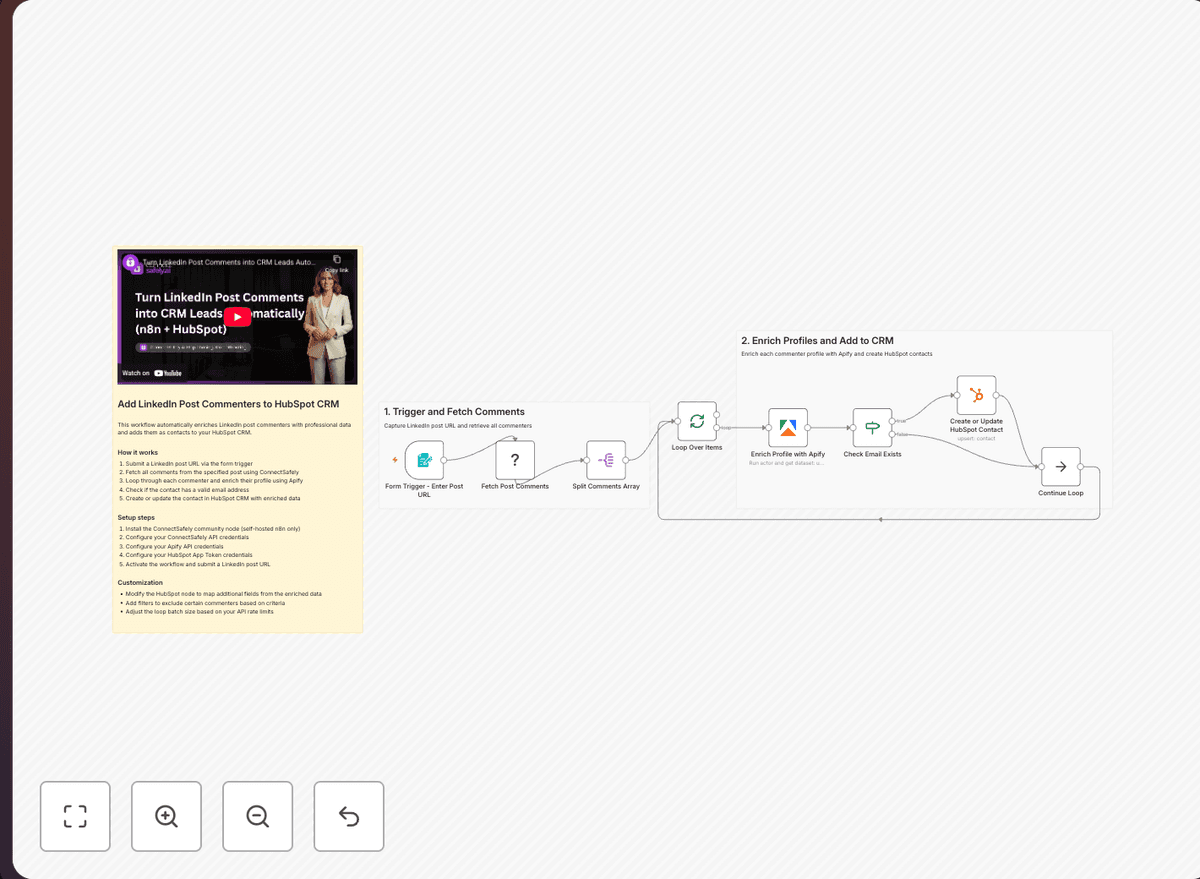Select the Create or Update HubSpot Contact node
Viewport: 1200px width, 879px height.
point(975,394)
